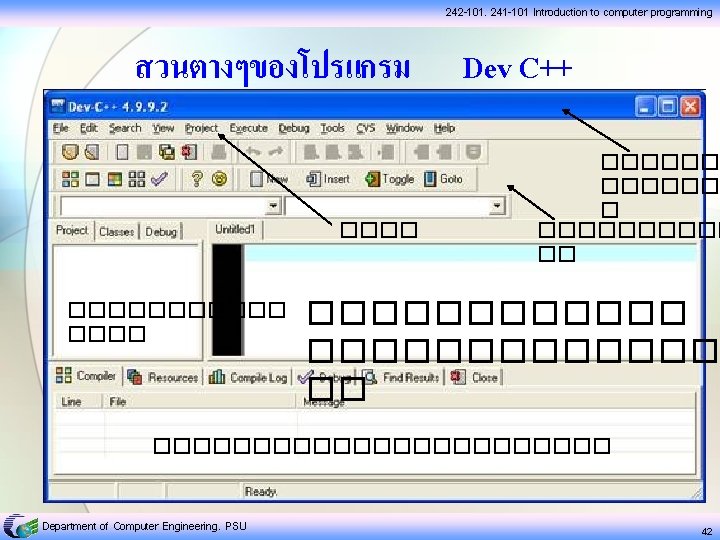This screenshot has width=720, height=540.
Task: Open the Help menu
Action: [444, 128]
